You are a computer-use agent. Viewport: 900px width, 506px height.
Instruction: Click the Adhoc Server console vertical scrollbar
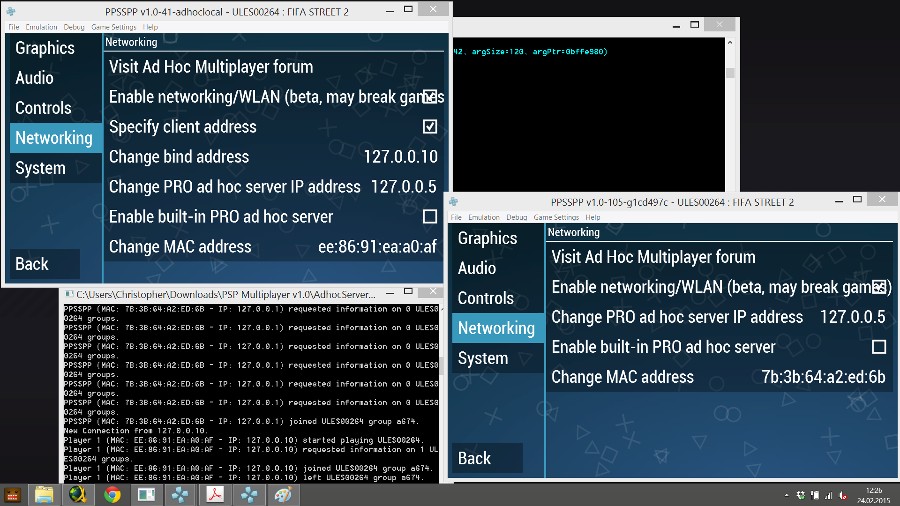[438, 390]
